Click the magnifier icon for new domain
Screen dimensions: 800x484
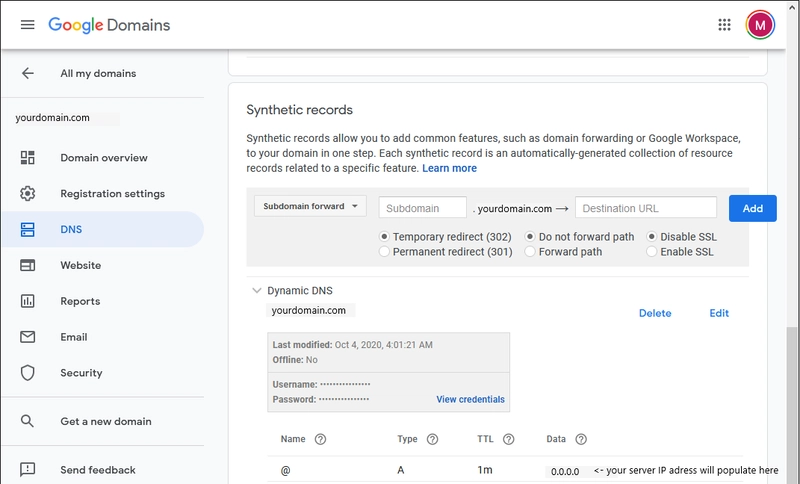[x=28, y=421]
